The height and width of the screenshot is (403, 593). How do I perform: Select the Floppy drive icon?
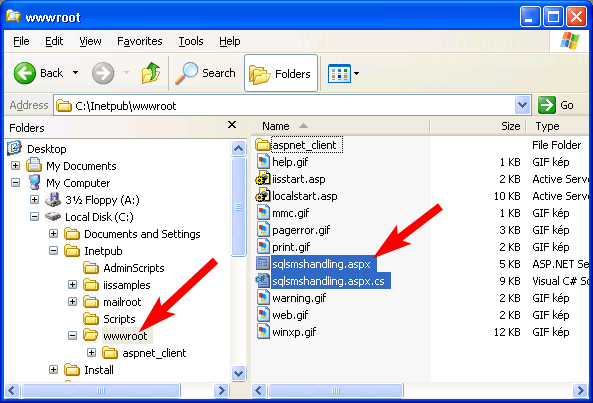(53, 199)
